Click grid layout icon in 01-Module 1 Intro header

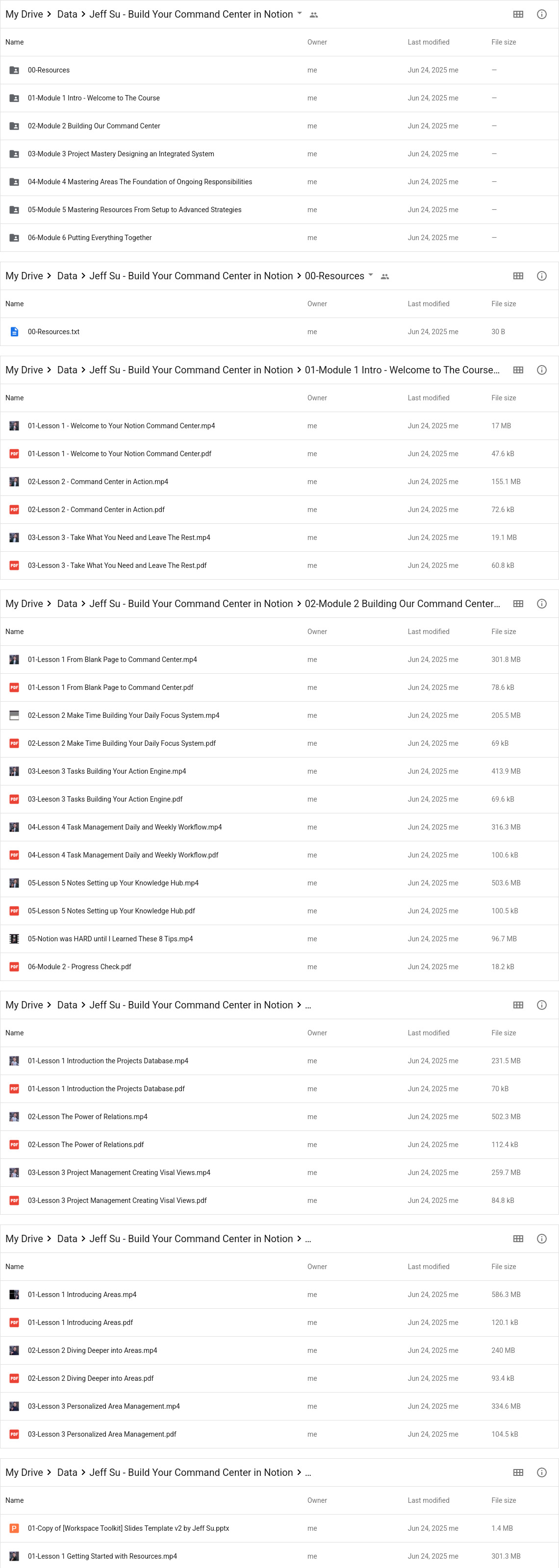point(518,370)
